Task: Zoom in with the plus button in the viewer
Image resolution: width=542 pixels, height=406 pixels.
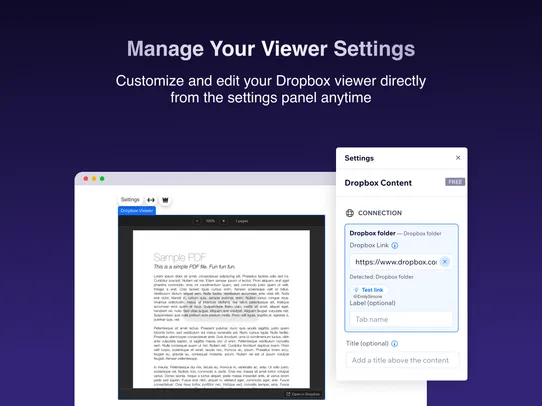Action: pyautogui.click(x=223, y=221)
